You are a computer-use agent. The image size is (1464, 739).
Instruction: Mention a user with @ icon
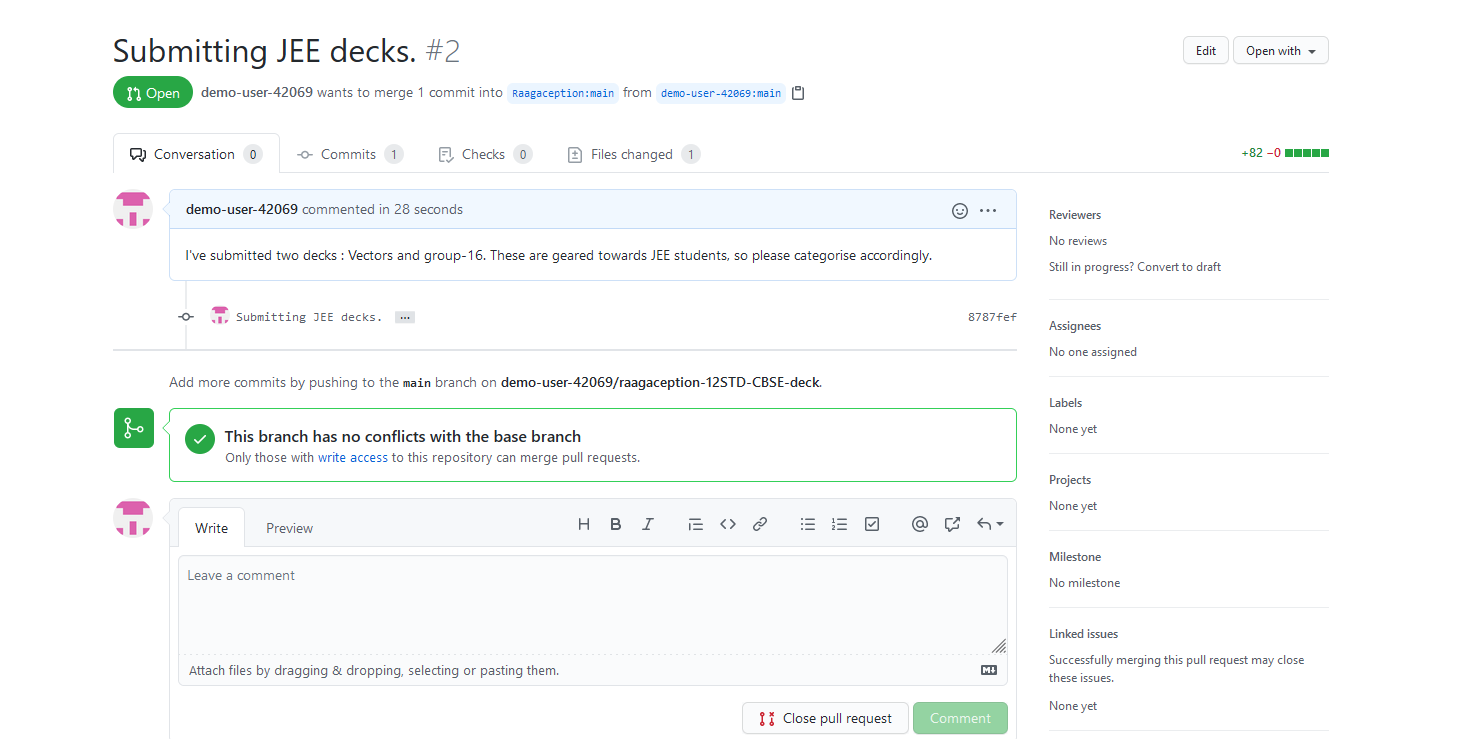pos(920,524)
